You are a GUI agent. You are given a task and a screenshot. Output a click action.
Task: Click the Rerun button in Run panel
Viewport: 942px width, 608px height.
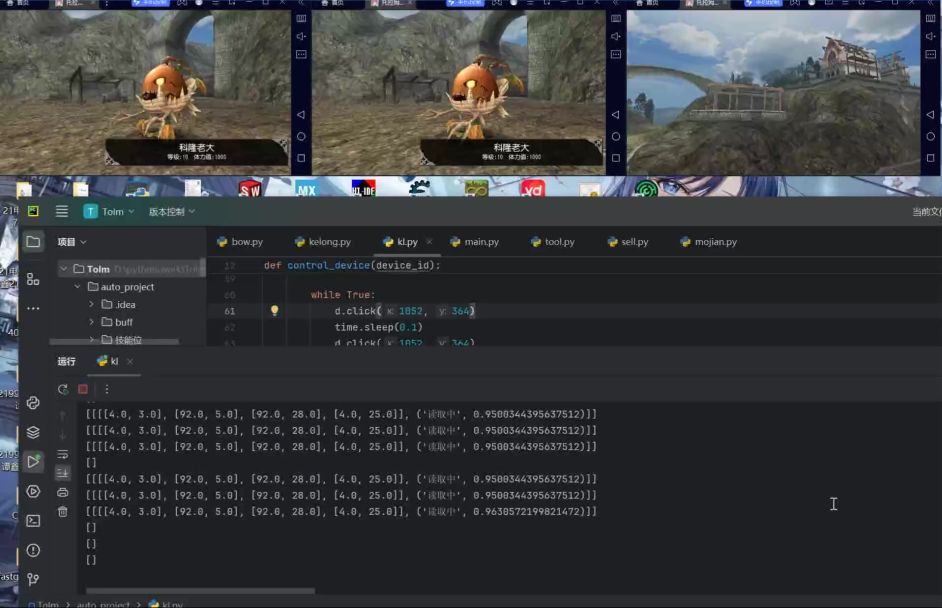(x=63, y=389)
